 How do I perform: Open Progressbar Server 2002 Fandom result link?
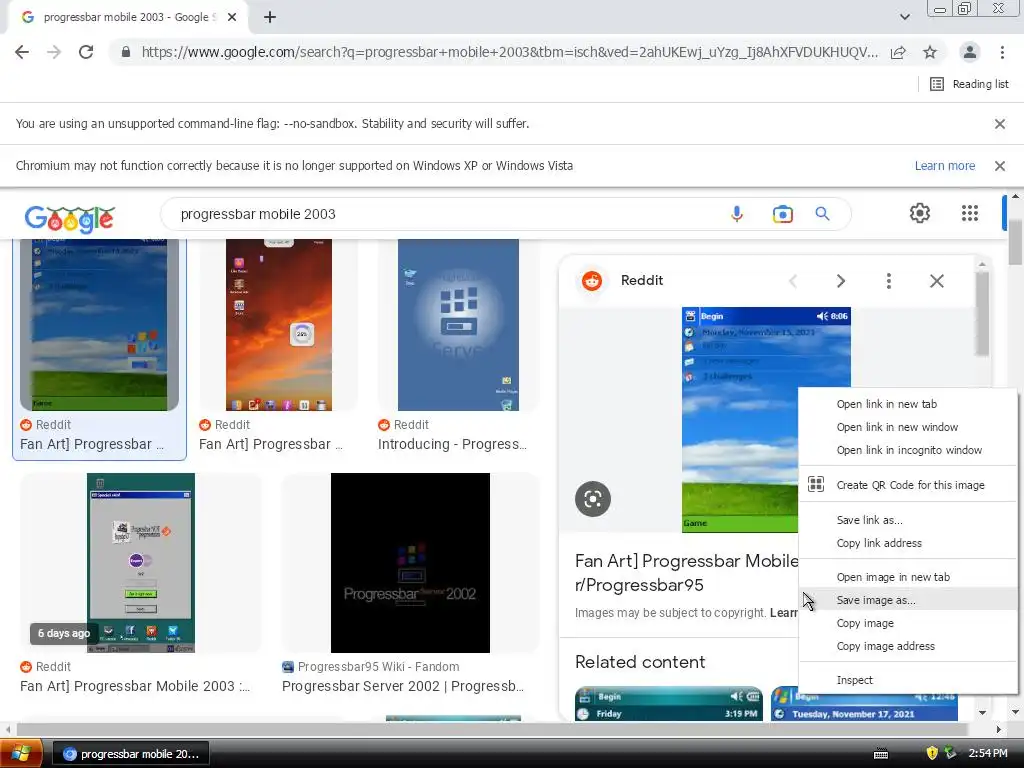pyautogui.click(x=402, y=686)
